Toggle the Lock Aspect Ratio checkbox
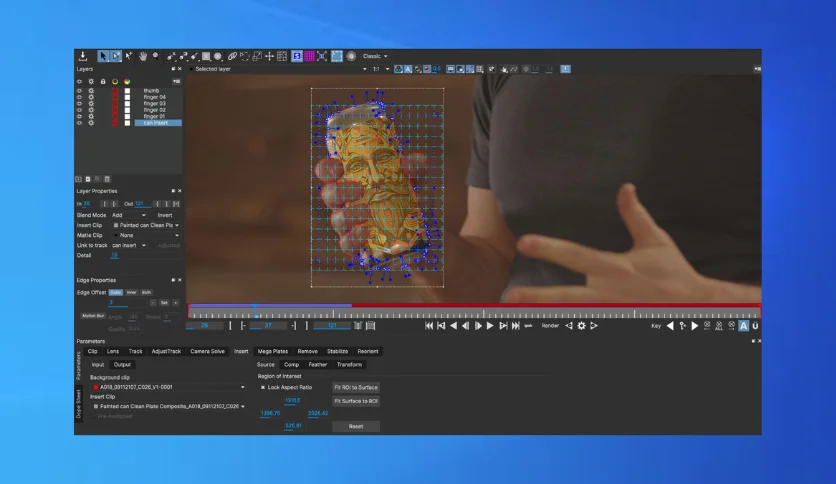Image resolution: width=836 pixels, height=484 pixels. click(x=263, y=388)
